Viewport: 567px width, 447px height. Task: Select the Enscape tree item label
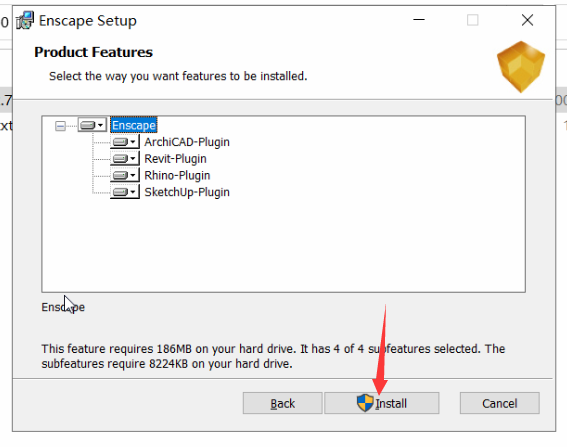(134, 125)
